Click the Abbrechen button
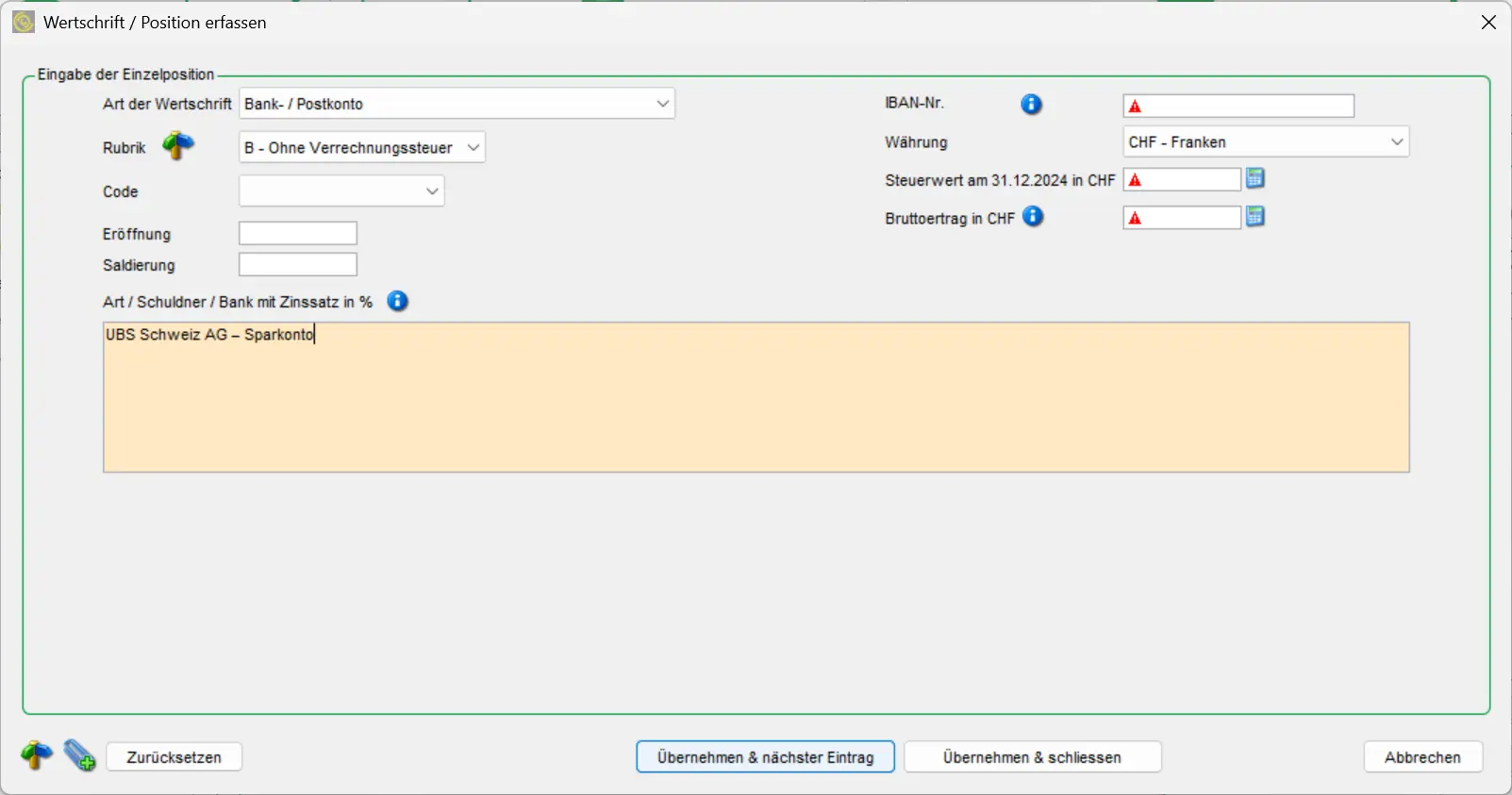Image resolution: width=1512 pixels, height=795 pixels. tap(1423, 757)
